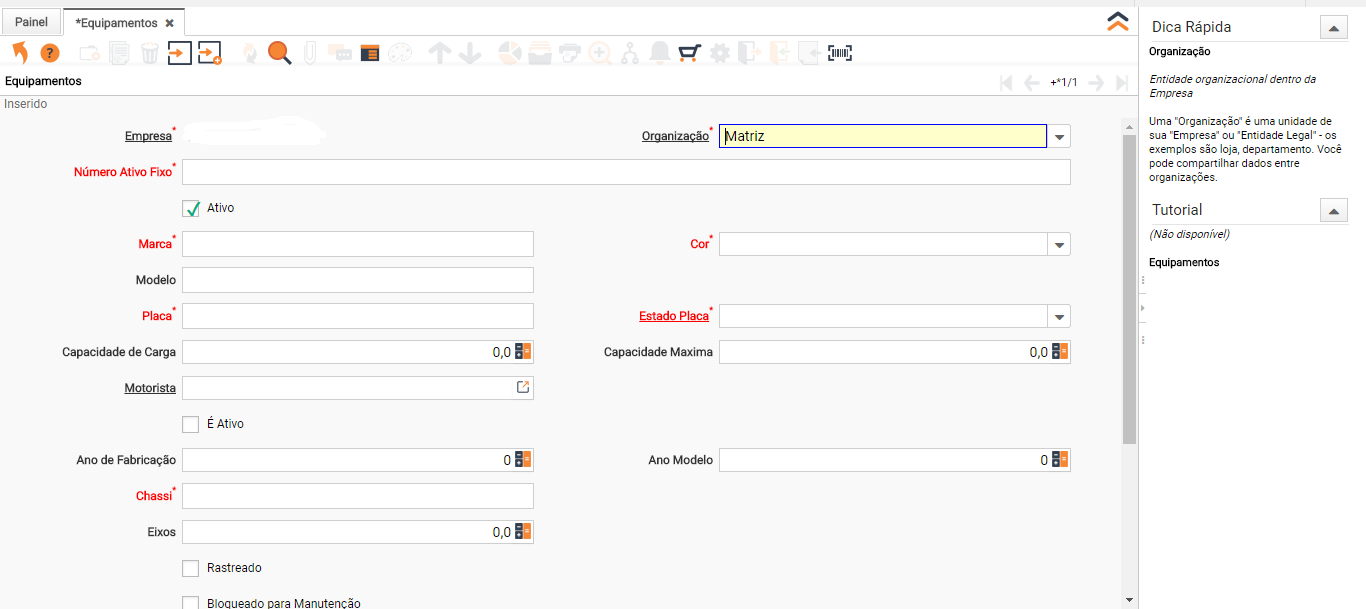
Task: Open Help via the orange question mark
Action: coord(50,53)
